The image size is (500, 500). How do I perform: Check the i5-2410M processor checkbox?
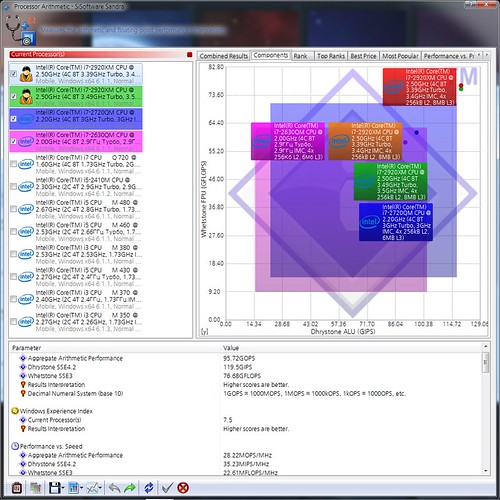click(13, 186)
